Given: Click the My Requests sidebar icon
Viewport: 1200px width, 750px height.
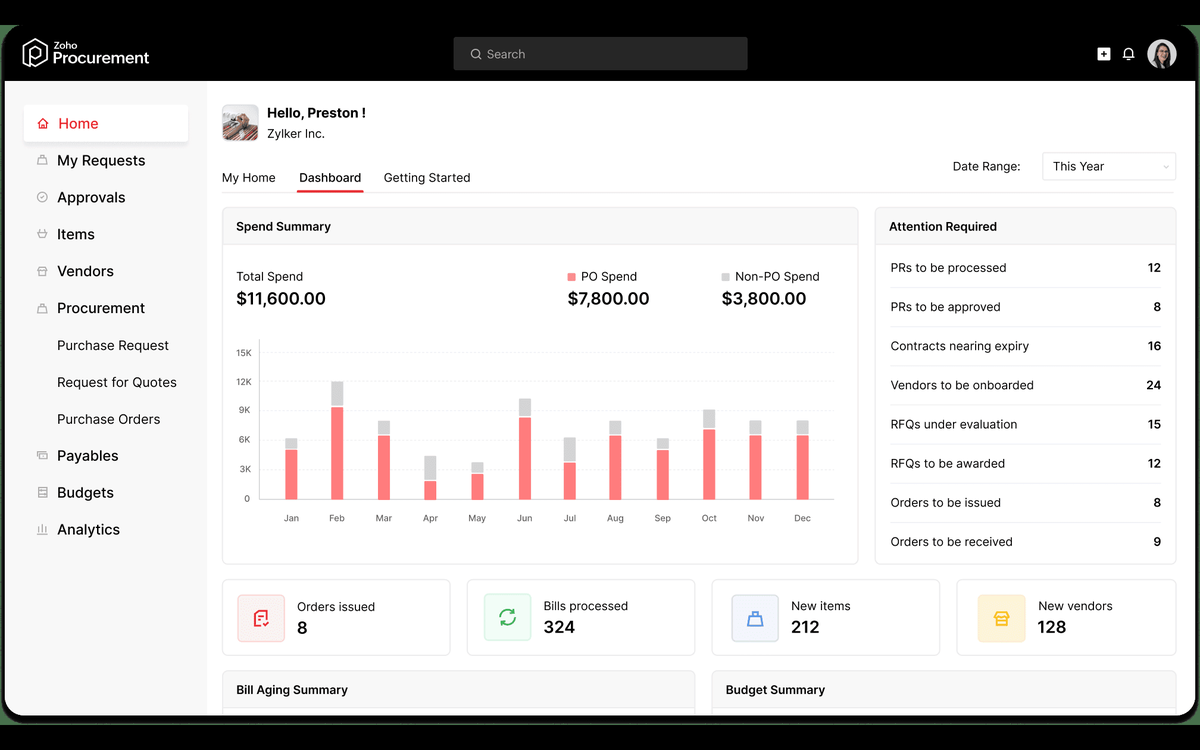Looking at the screenshot, I should pos(42,160).
